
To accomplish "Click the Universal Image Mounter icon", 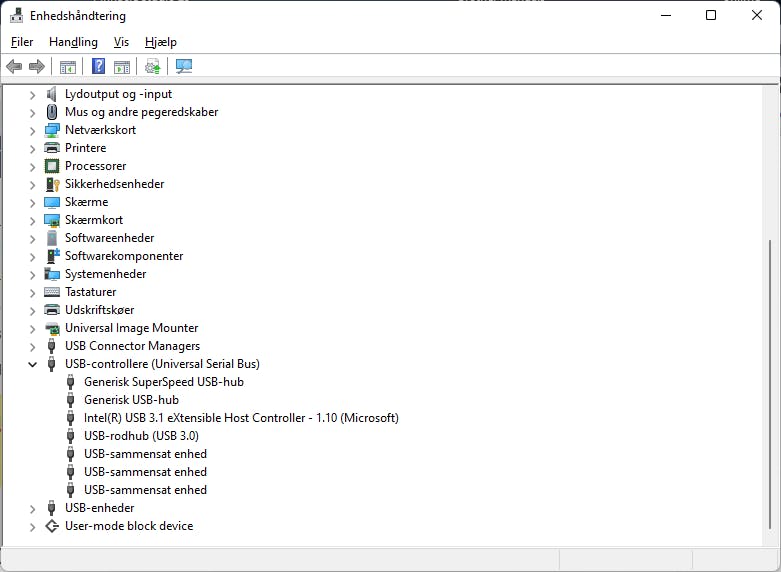I will pyautogui.click(x=52, y=328).
